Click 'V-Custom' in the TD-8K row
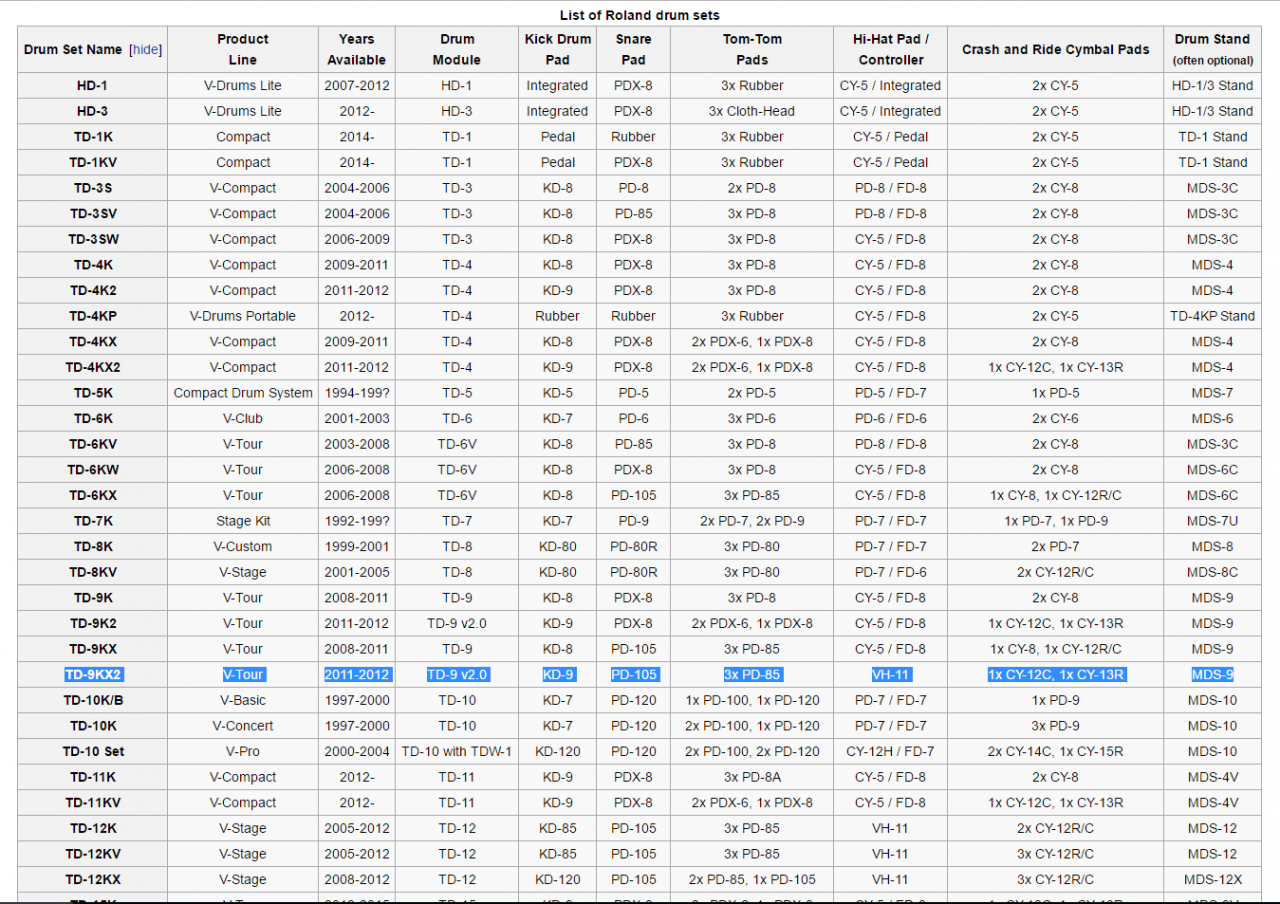The height and width of the screenshot is (904, 1280). tap(243, 547)
